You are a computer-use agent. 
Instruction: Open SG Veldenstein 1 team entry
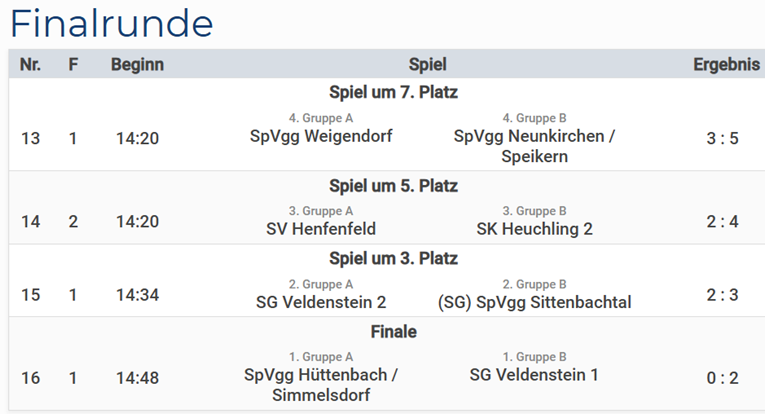(534, 375)
